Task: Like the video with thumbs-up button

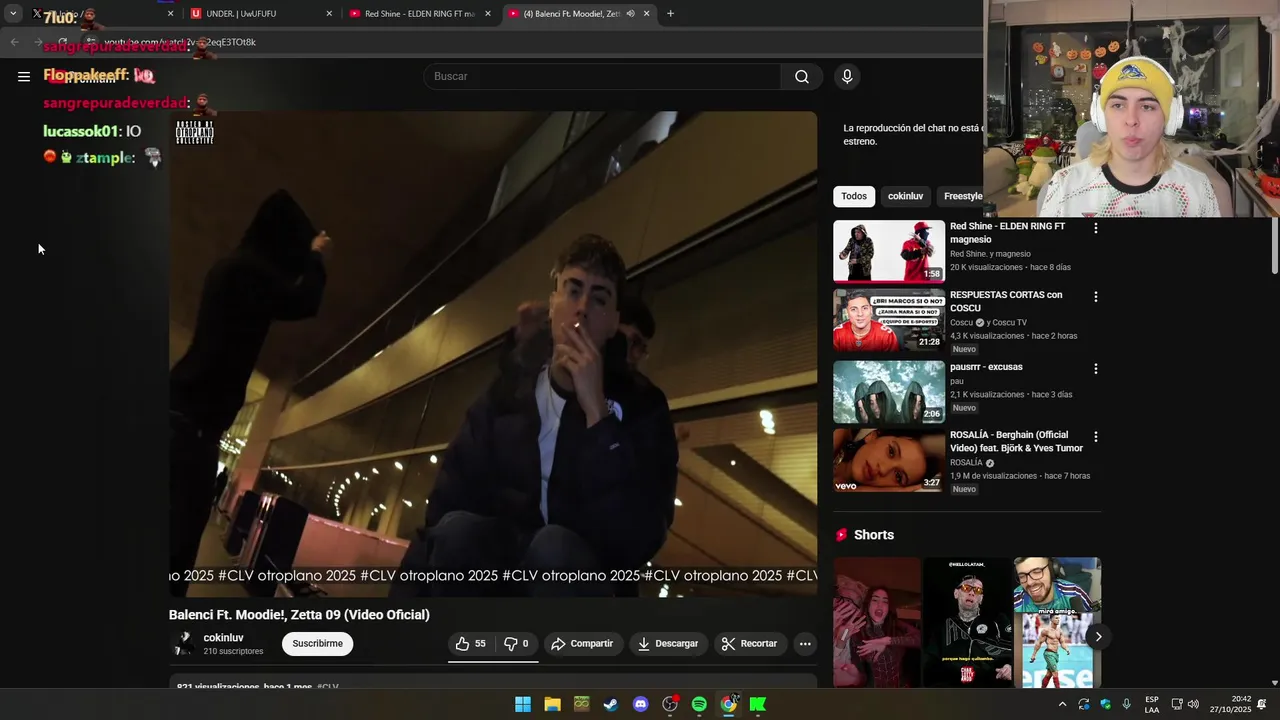Action: [x=470, y=644]
